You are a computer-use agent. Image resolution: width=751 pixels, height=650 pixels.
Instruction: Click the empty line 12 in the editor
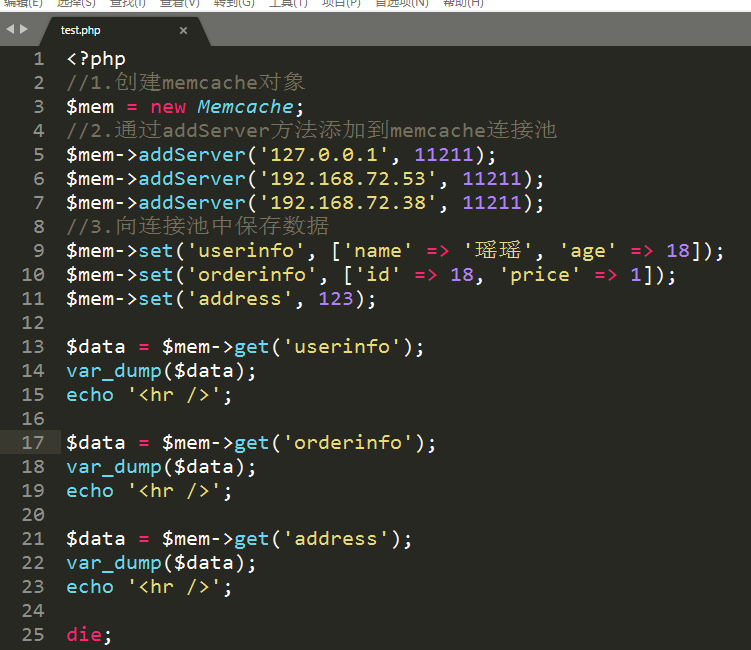(300, 323)
